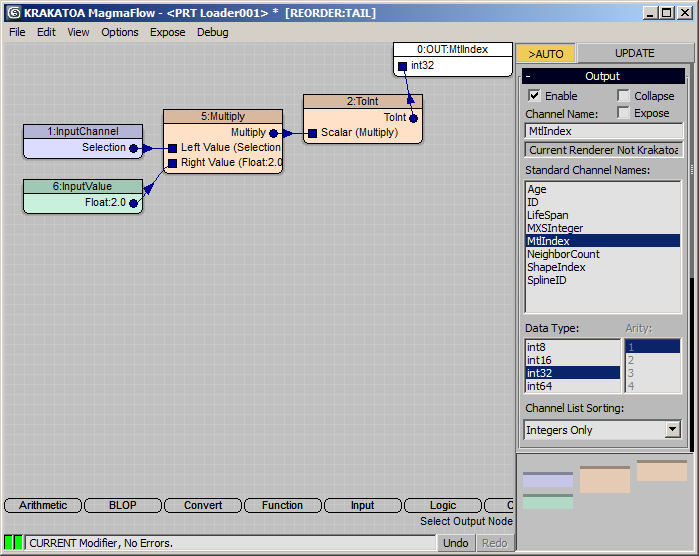This screenshot has width=699, height=556.
Task: Click the Current Renderer Not Krakatoa field
Action: coord(604,150)
